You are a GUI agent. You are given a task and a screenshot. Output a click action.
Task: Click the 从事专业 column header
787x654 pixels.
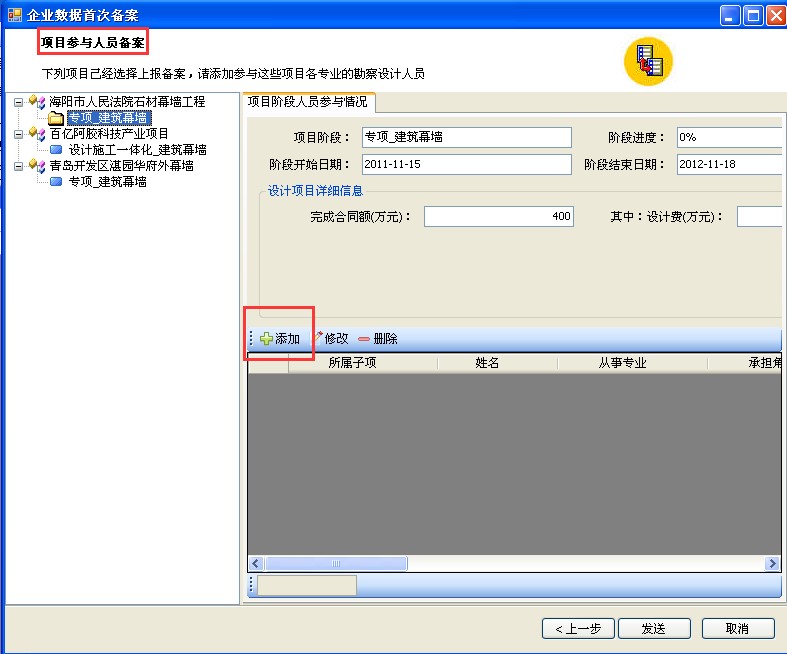(622, 363)
